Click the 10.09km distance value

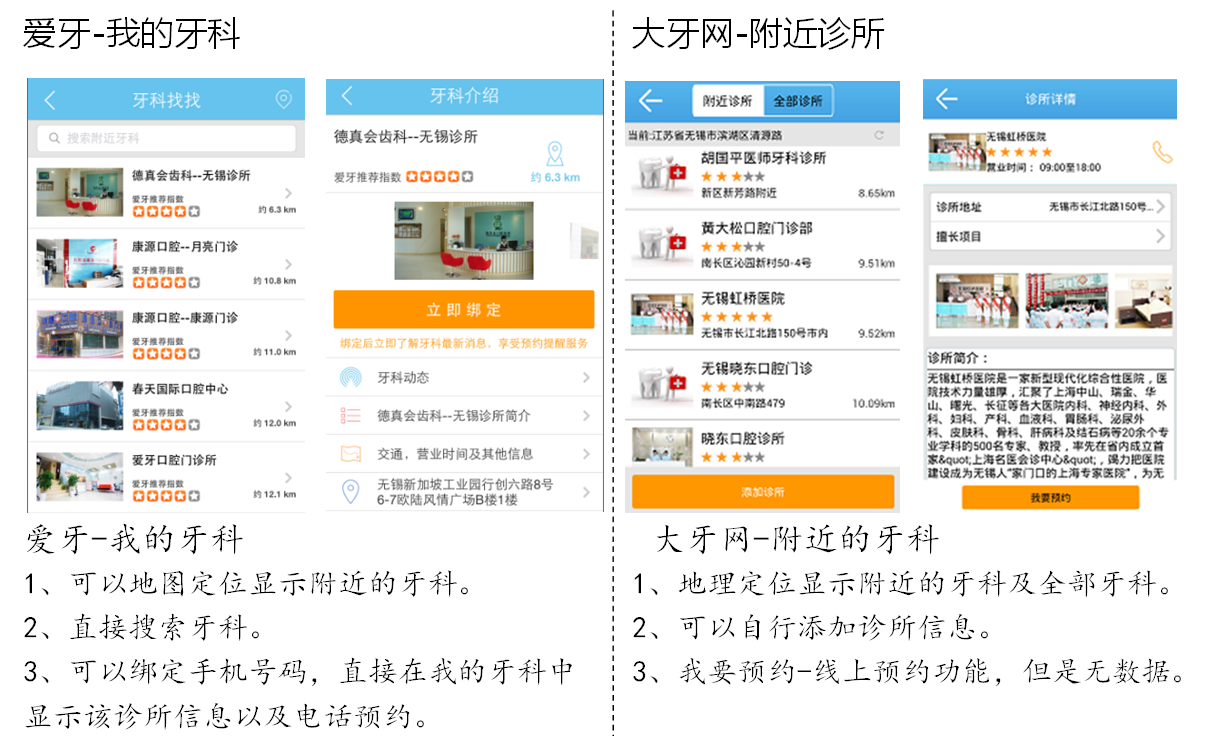click(873, 403)
